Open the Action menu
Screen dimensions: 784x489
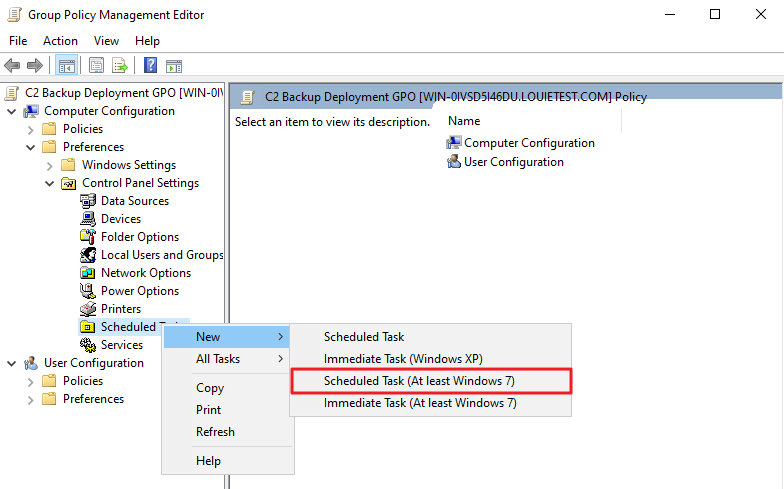[x=60, y=41]
